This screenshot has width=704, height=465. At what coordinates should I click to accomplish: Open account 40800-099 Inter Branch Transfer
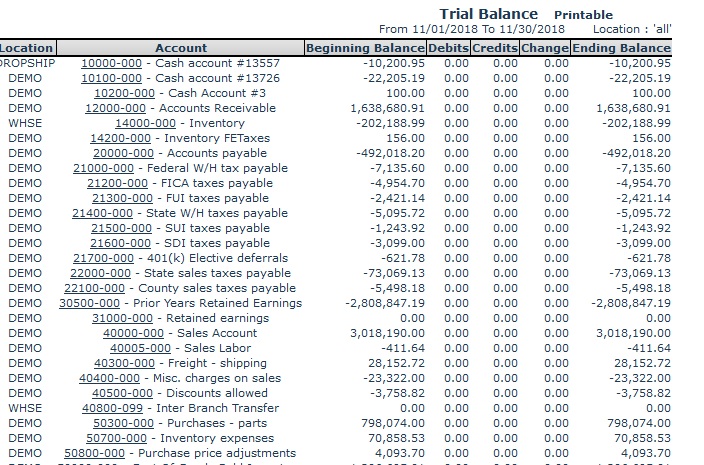click(x=115, y=408)
